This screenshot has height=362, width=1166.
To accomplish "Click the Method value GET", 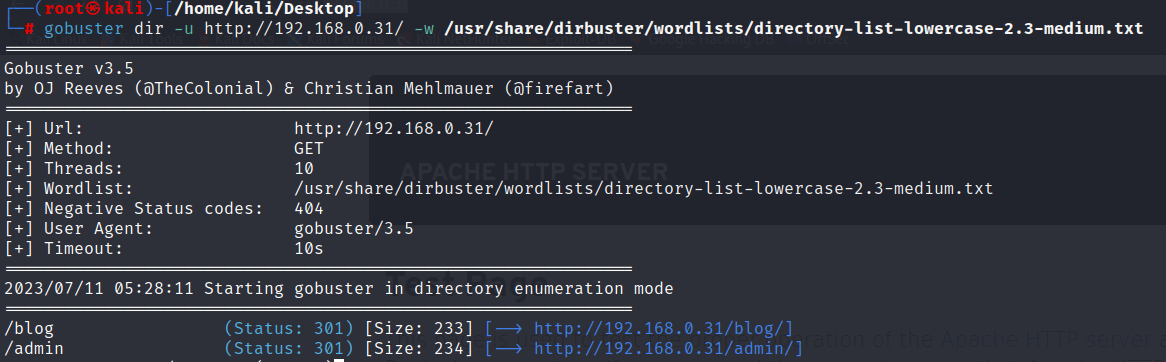I will tap(309, 148).
